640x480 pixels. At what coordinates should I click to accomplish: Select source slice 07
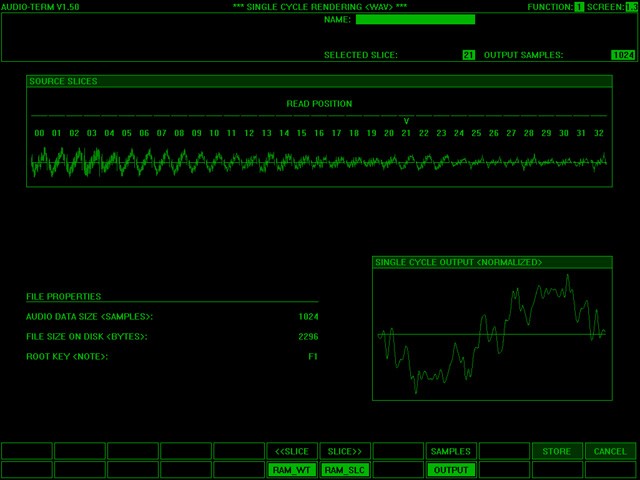(x=162, y=133)
